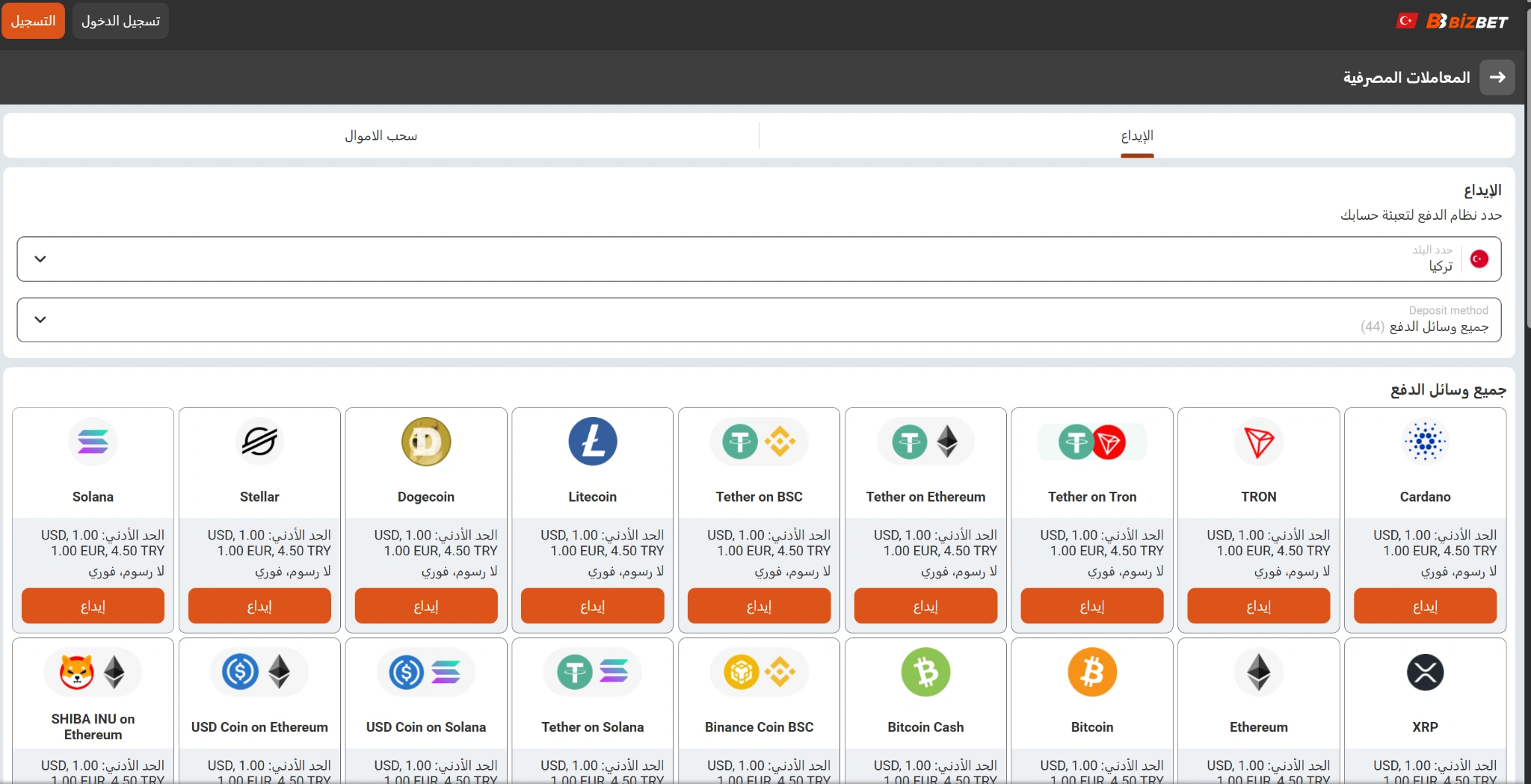The image size is (1531, 784).
Task: Click the Tether on Tron icon
Action: click(x=1092, y=442)
